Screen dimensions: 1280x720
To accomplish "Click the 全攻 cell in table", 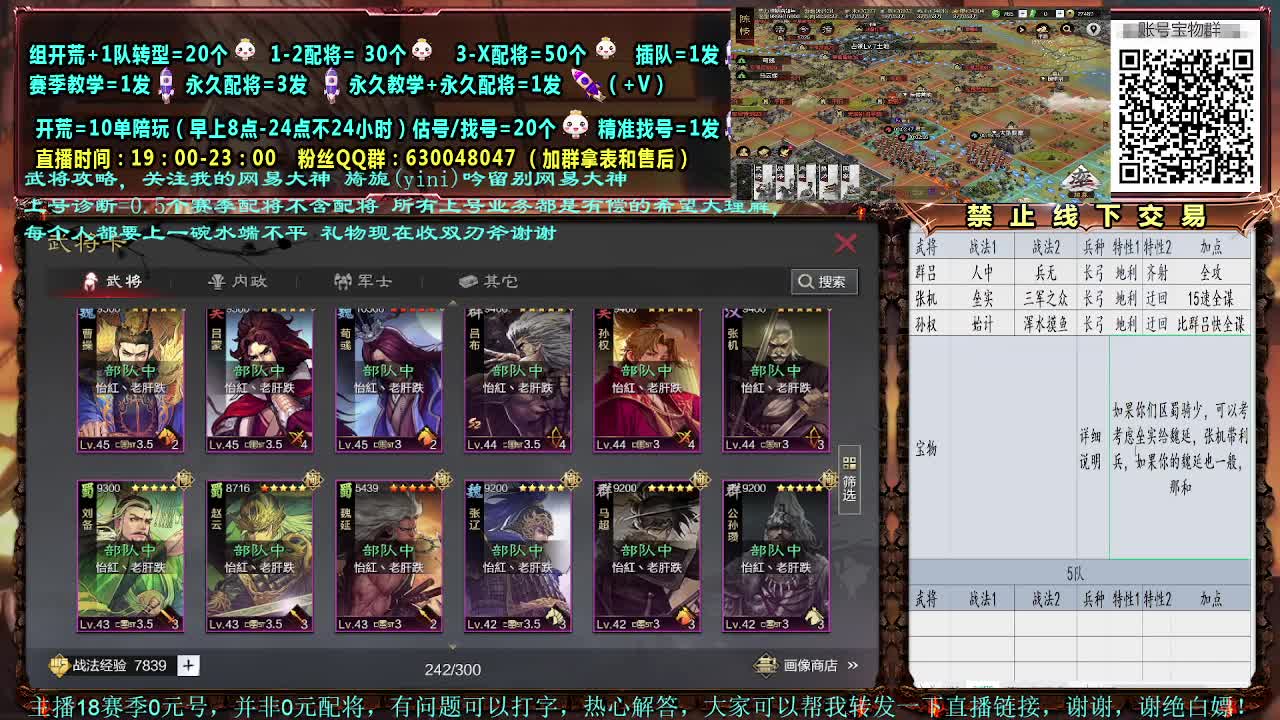I will point(1211,272).
